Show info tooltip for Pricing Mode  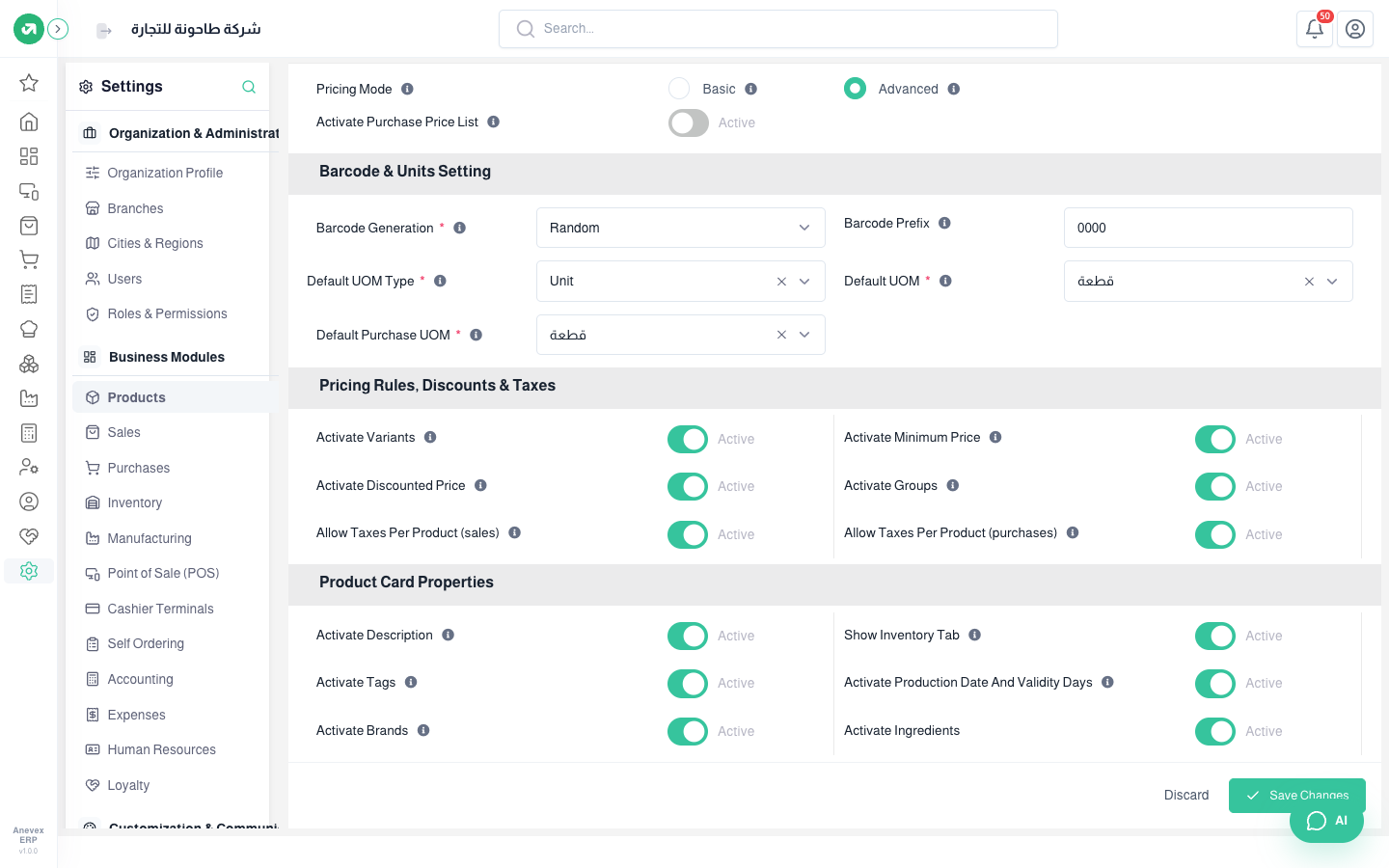pos(407,89)
